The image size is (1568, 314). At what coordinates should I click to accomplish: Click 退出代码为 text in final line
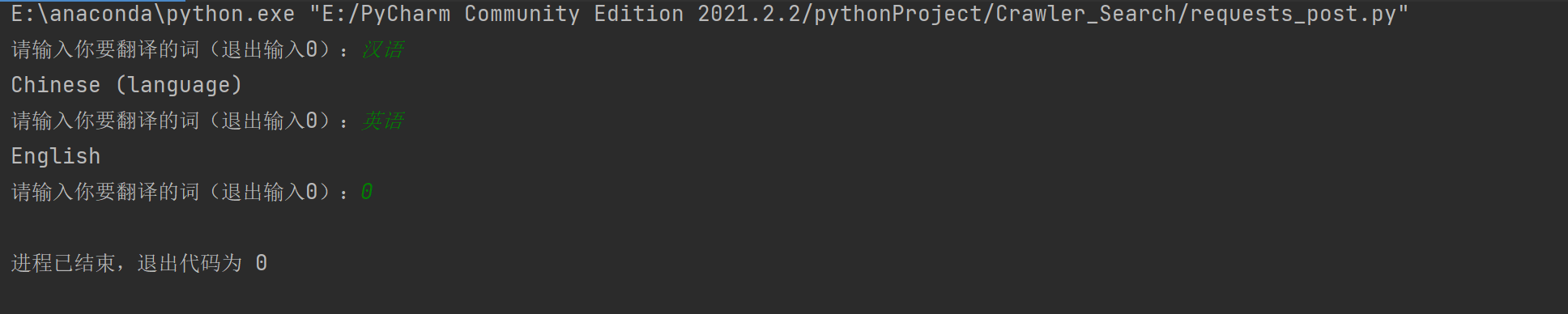[x=190, y=264]
